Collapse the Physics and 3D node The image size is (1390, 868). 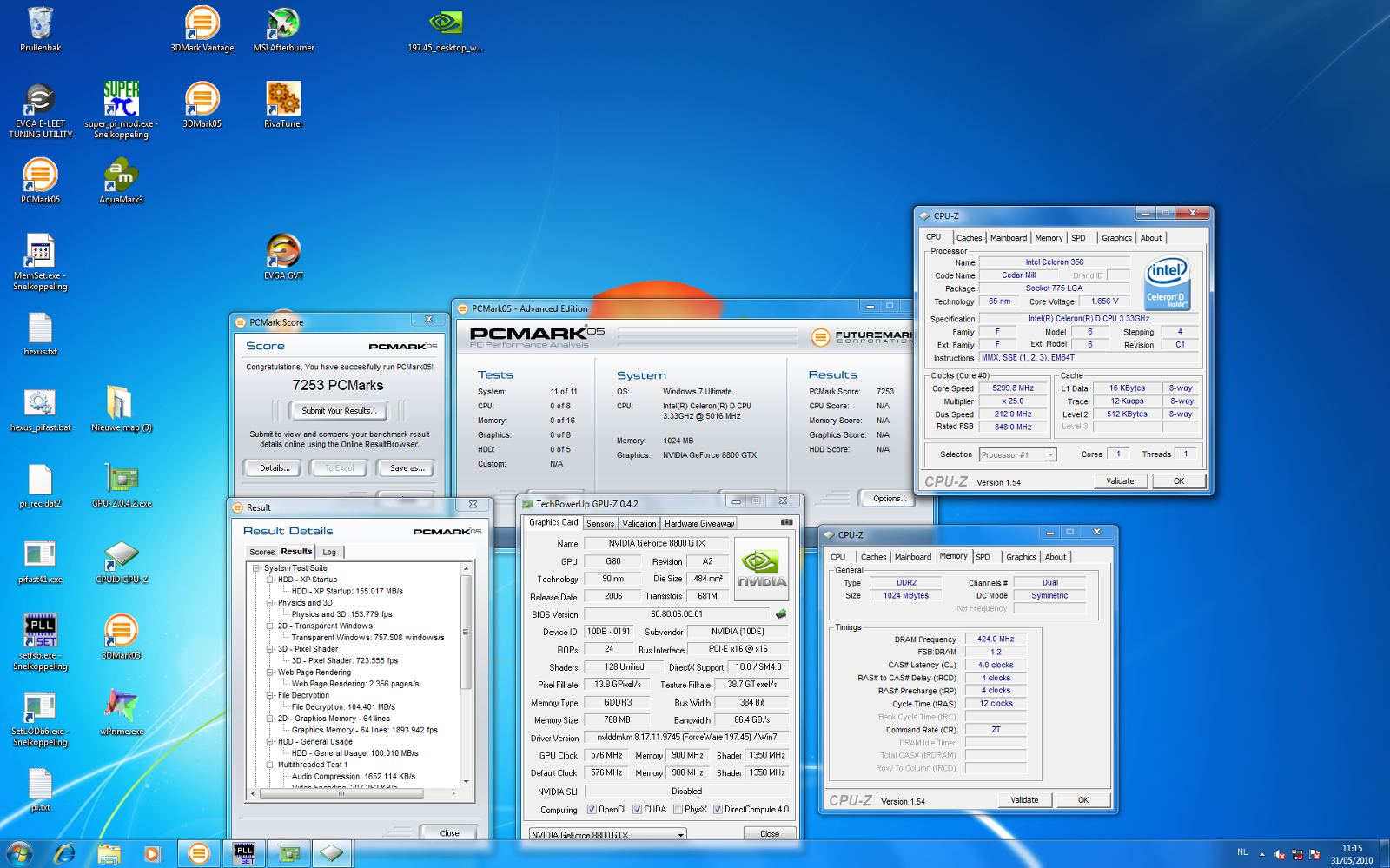(x=270, y=603)
